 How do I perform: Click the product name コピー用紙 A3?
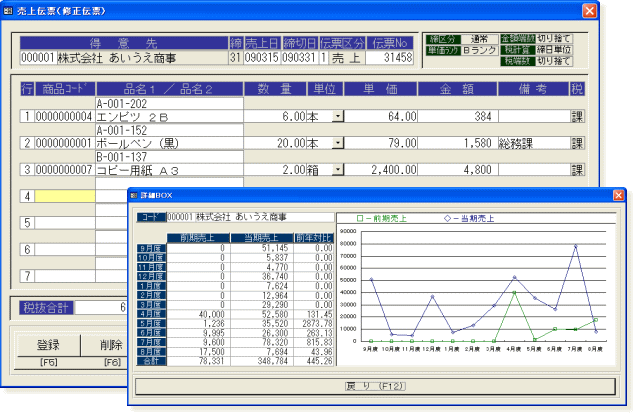point(169,169)
